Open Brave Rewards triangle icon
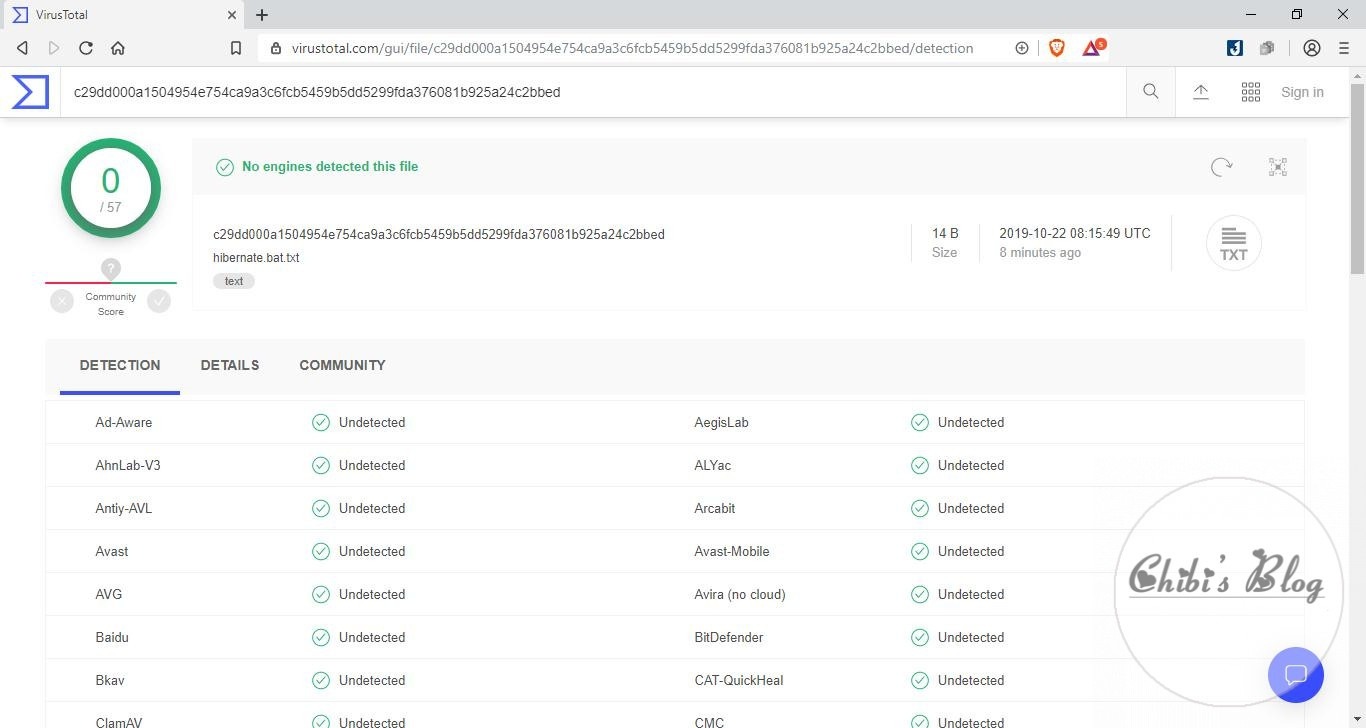 click(x=1092, y=47)
